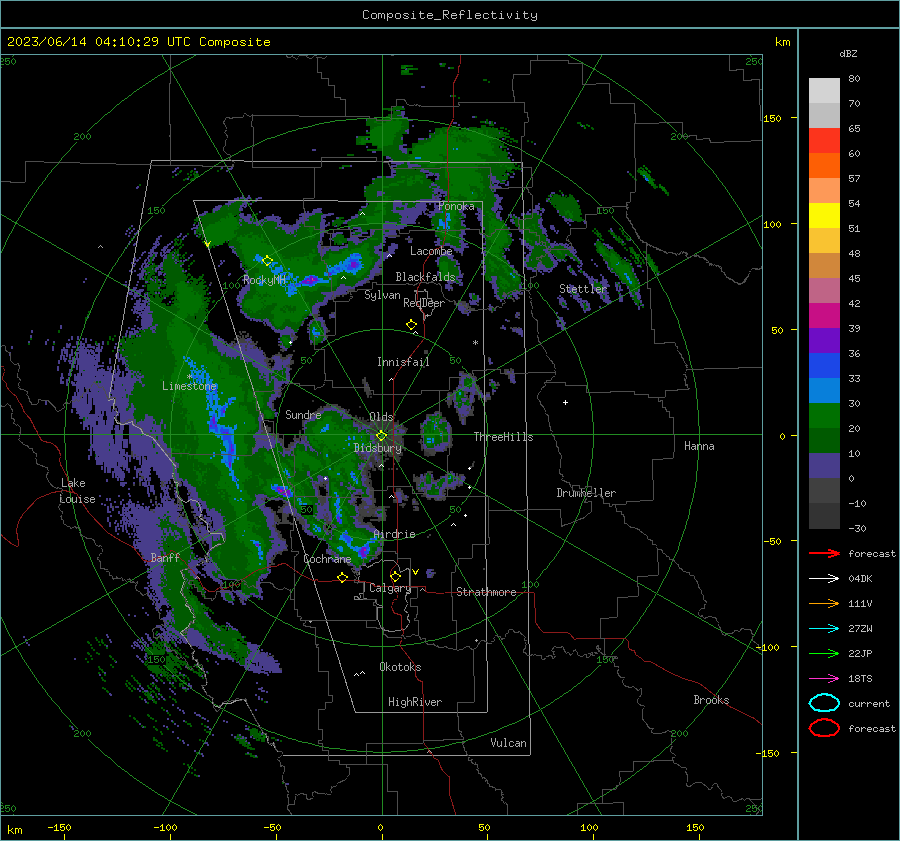The height and width of the screenshot is (841, 900).
Task: Click the dBZ legend heading
Action: pos(848,53)
